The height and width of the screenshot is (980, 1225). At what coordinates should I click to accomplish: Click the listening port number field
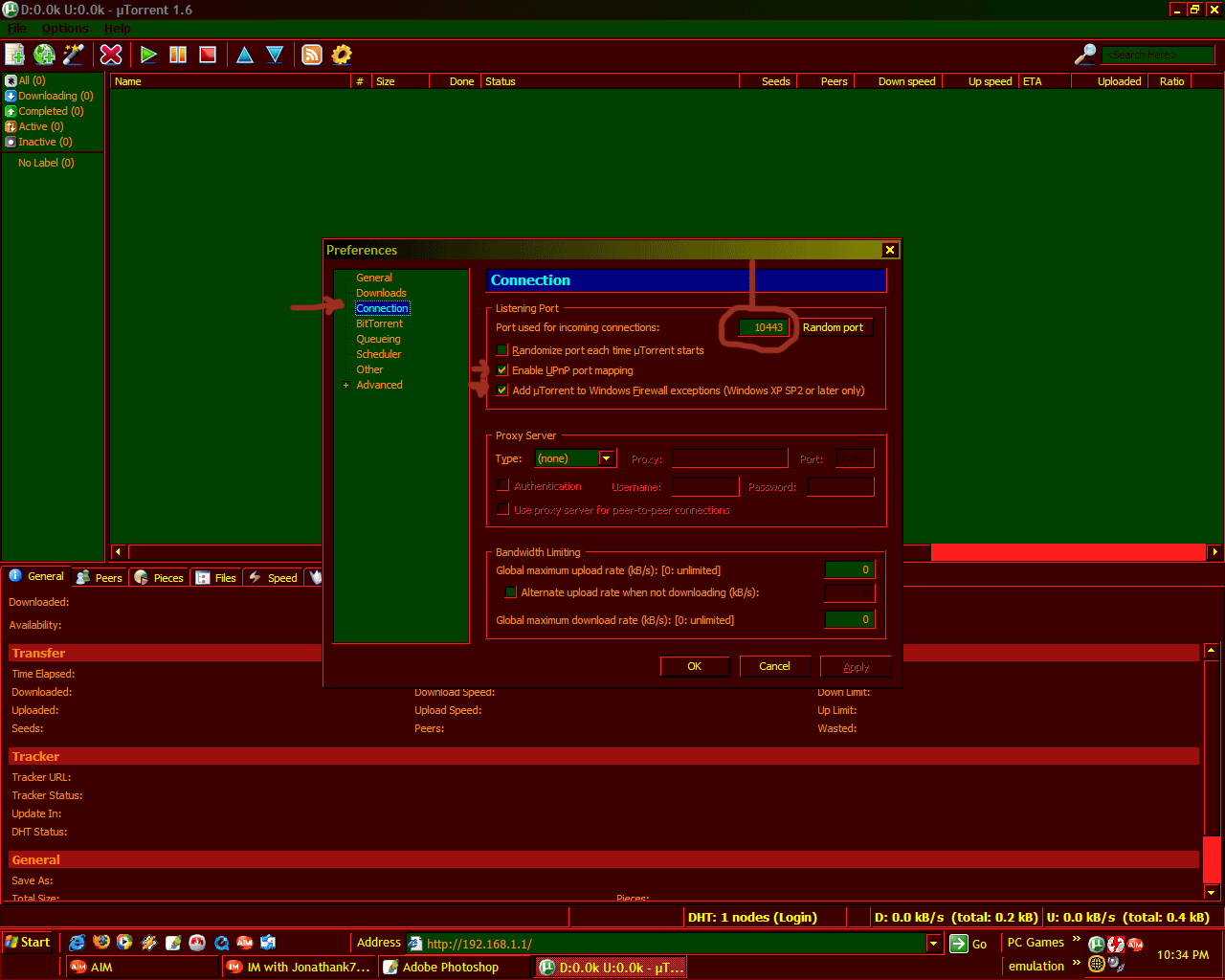(764, 327)
